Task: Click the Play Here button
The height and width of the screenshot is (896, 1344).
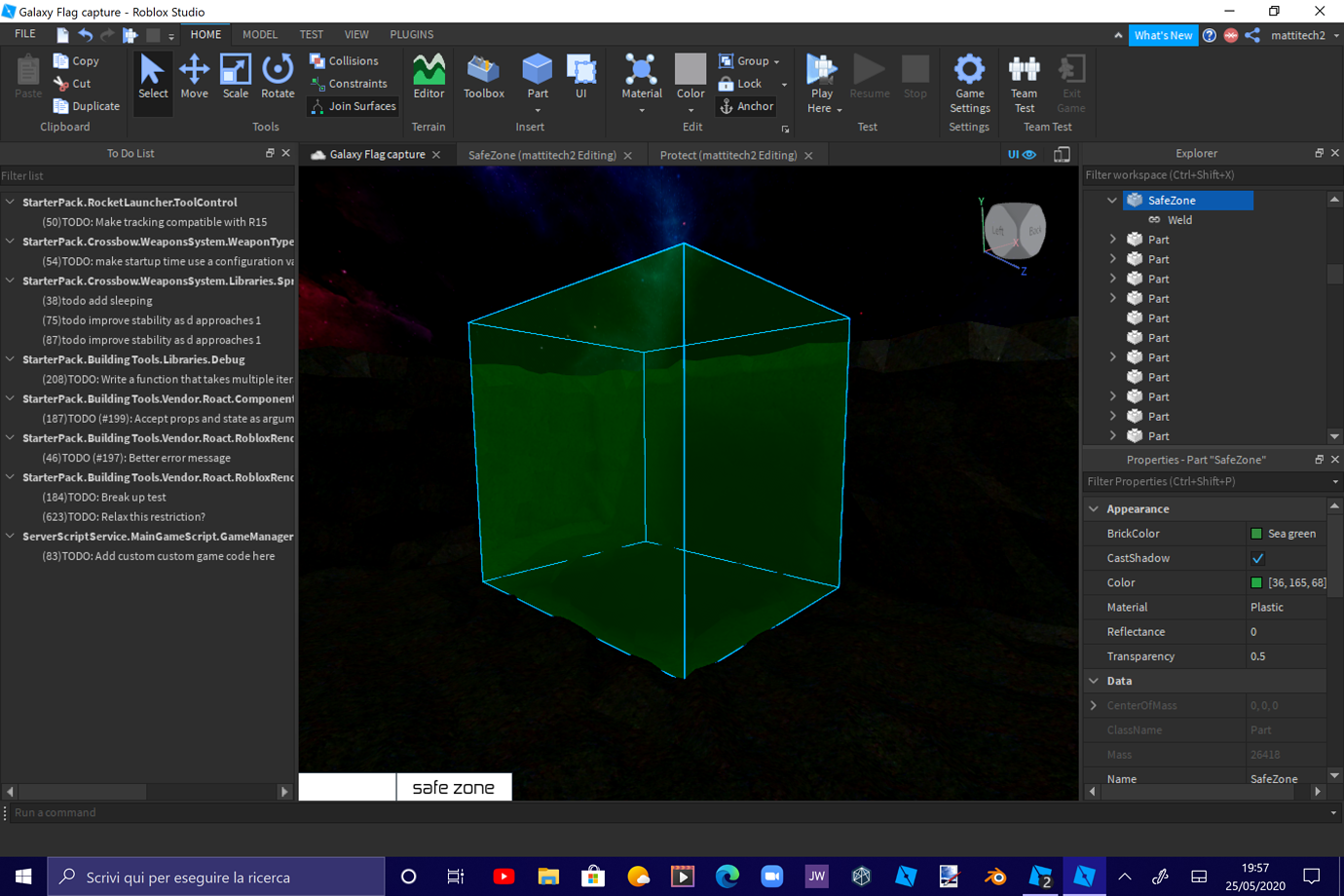Action: (821, 81)
